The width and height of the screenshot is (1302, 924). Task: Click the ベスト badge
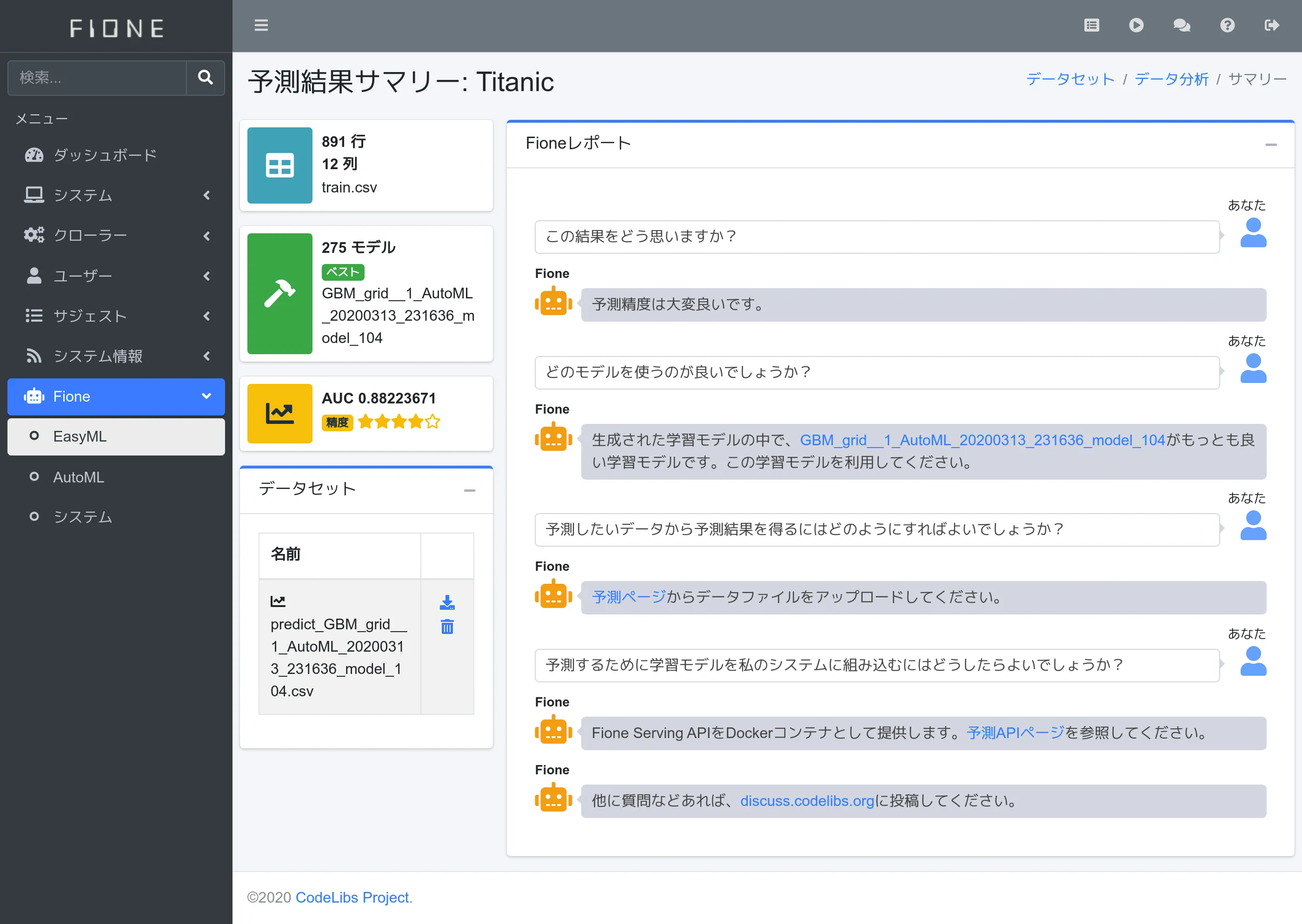(x=343, y=272)
